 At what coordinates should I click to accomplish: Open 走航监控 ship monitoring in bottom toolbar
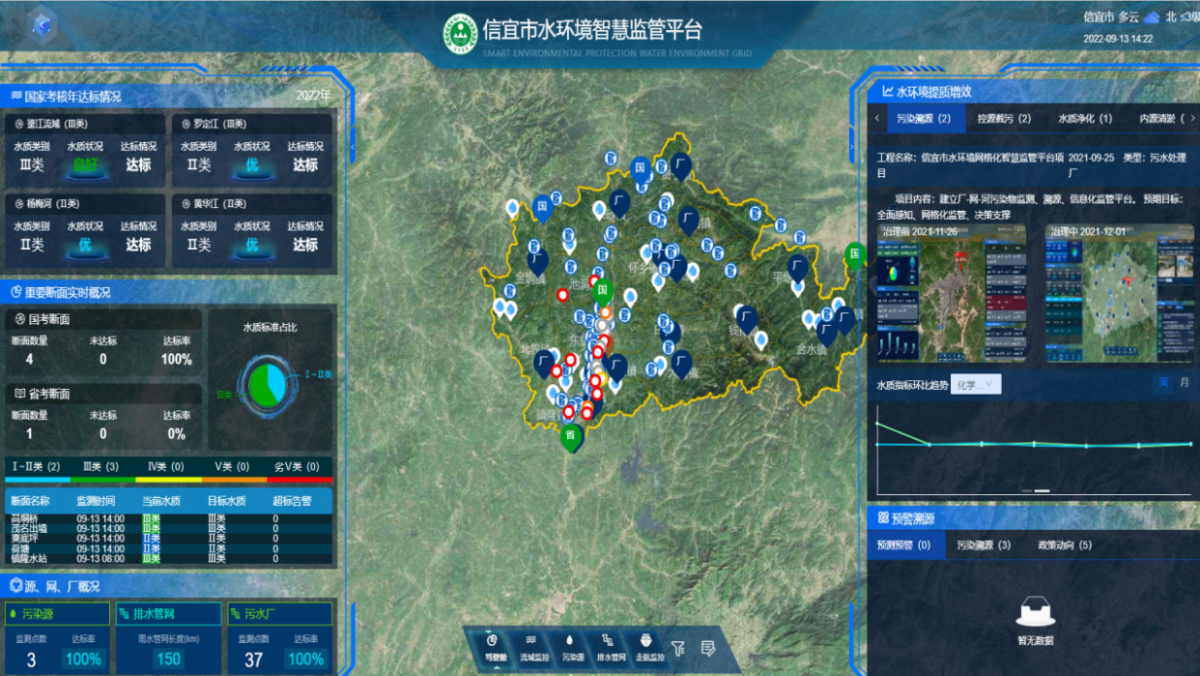[645, 645]
